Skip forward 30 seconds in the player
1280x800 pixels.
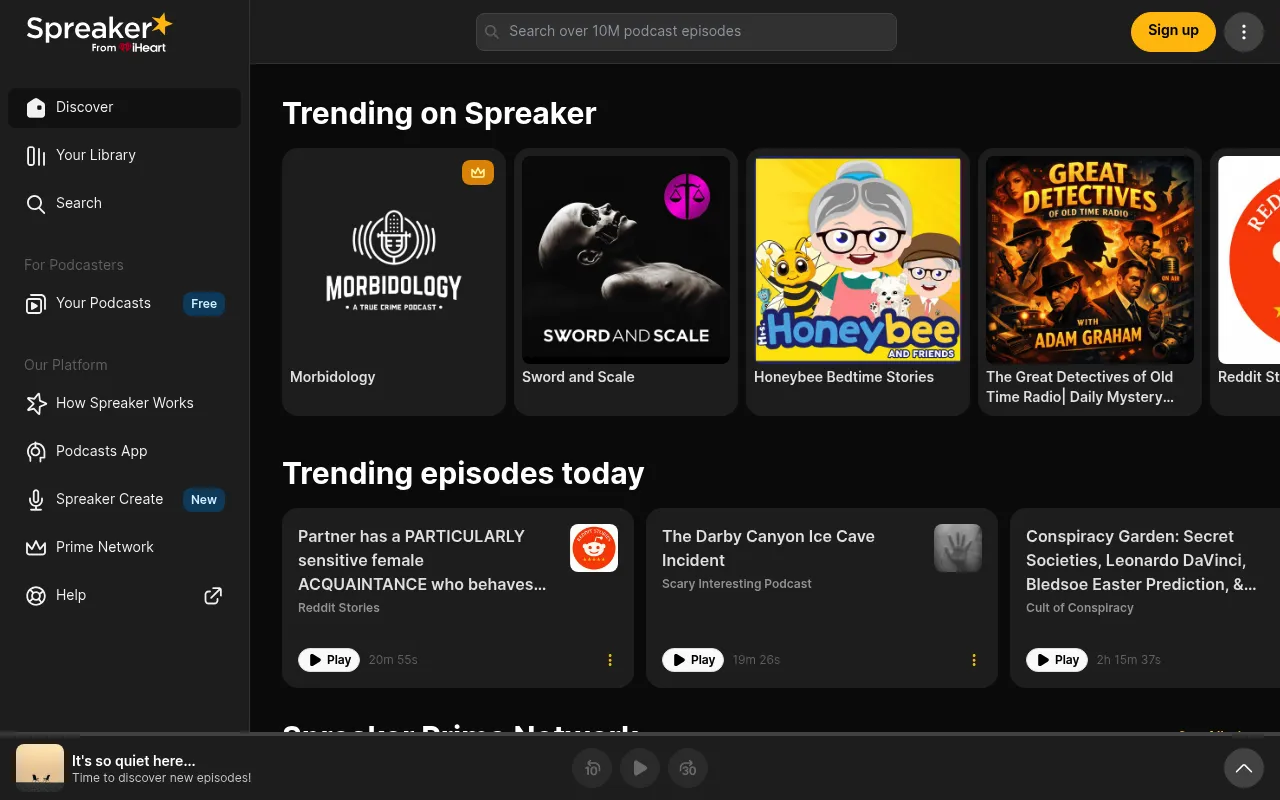click(688, 768)
